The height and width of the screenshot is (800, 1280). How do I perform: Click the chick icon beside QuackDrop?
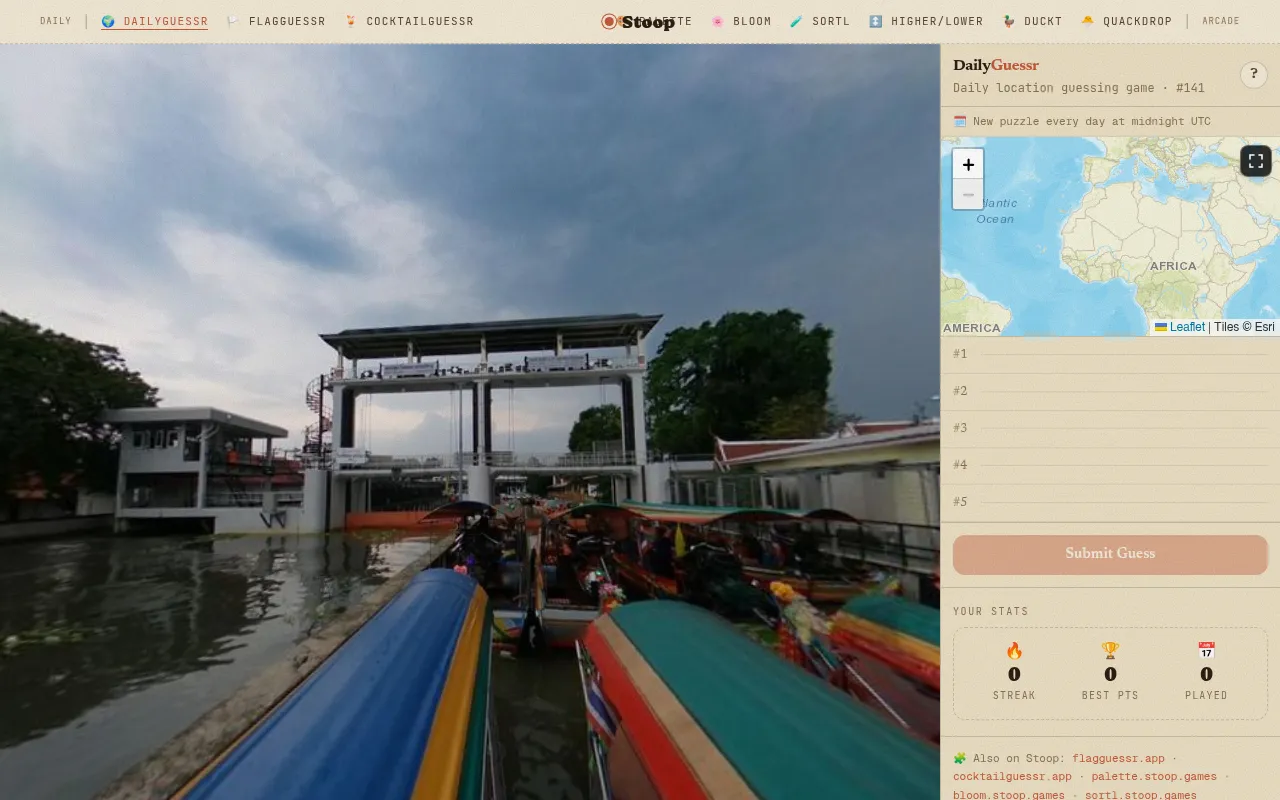click(1088, 21)
